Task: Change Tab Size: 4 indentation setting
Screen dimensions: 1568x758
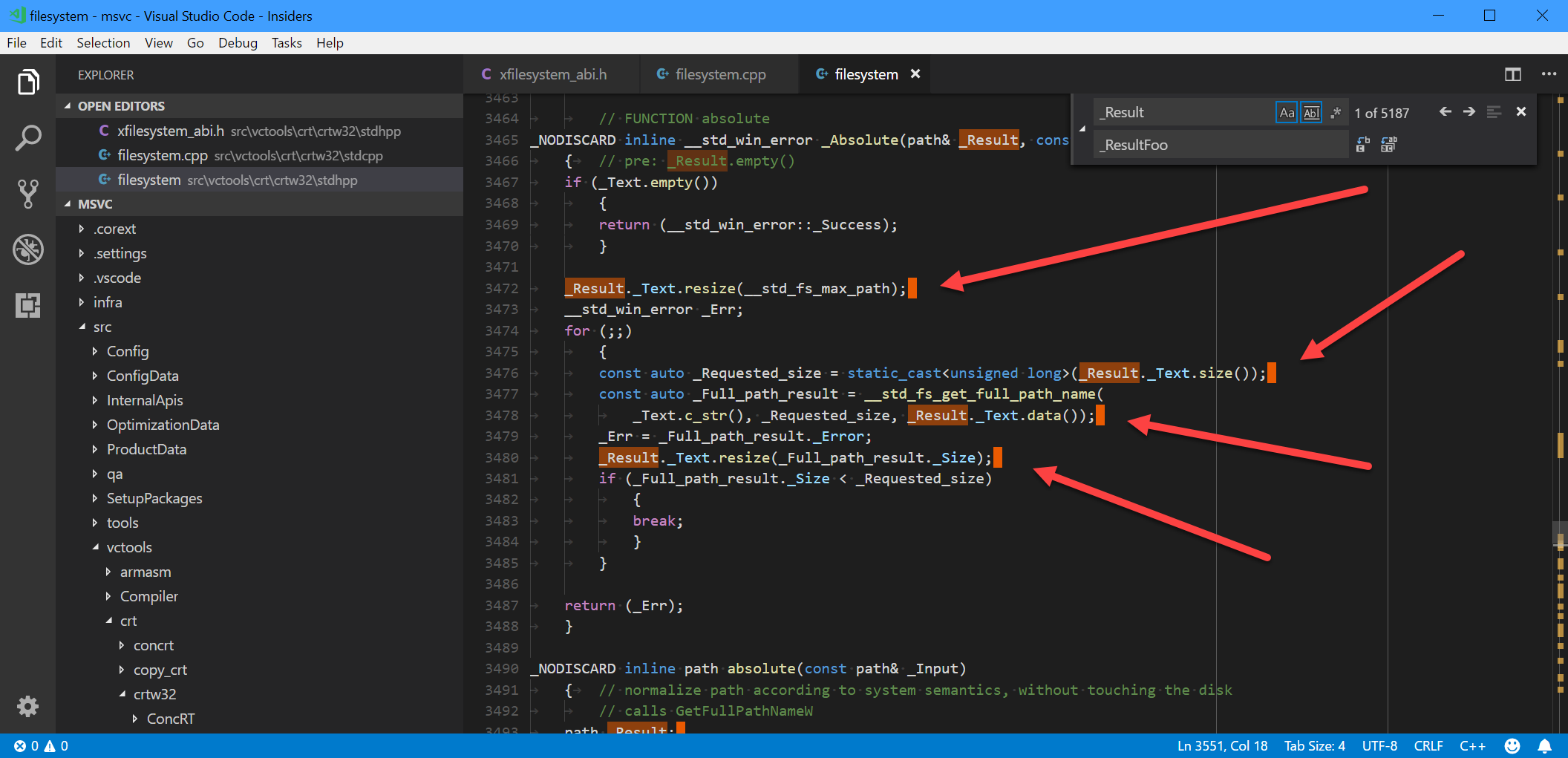Action: (1314, 746)
